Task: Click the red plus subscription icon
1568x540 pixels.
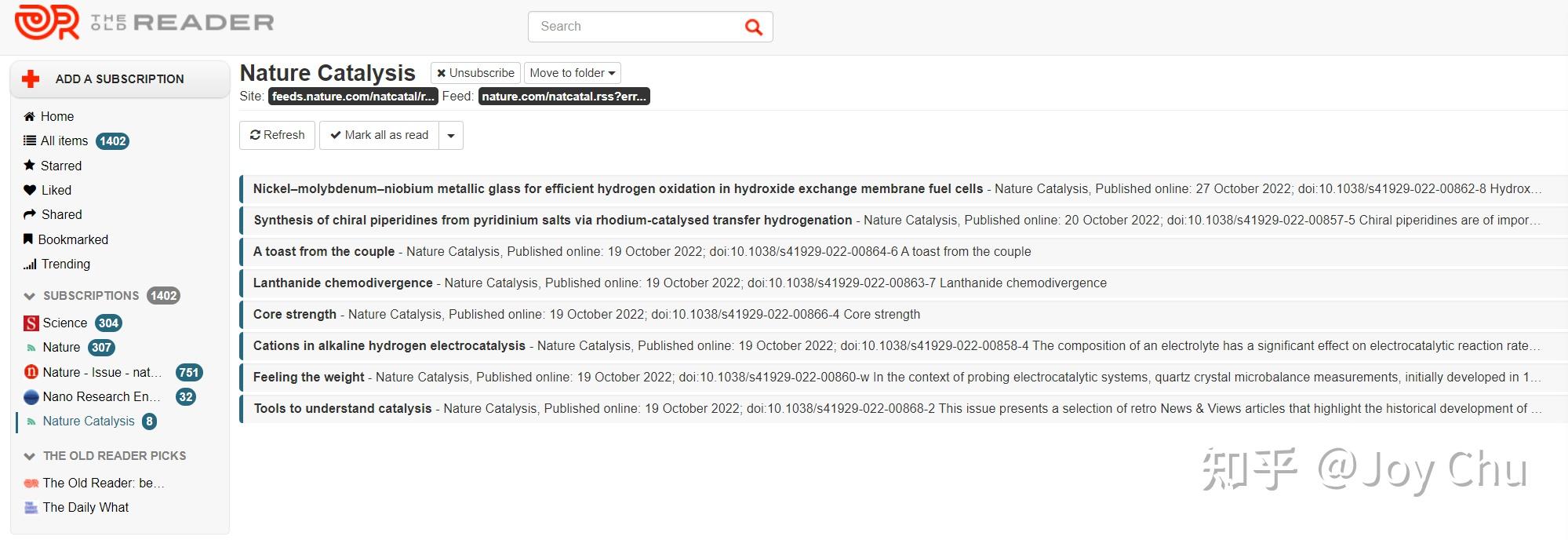Action: click(31, 78)
